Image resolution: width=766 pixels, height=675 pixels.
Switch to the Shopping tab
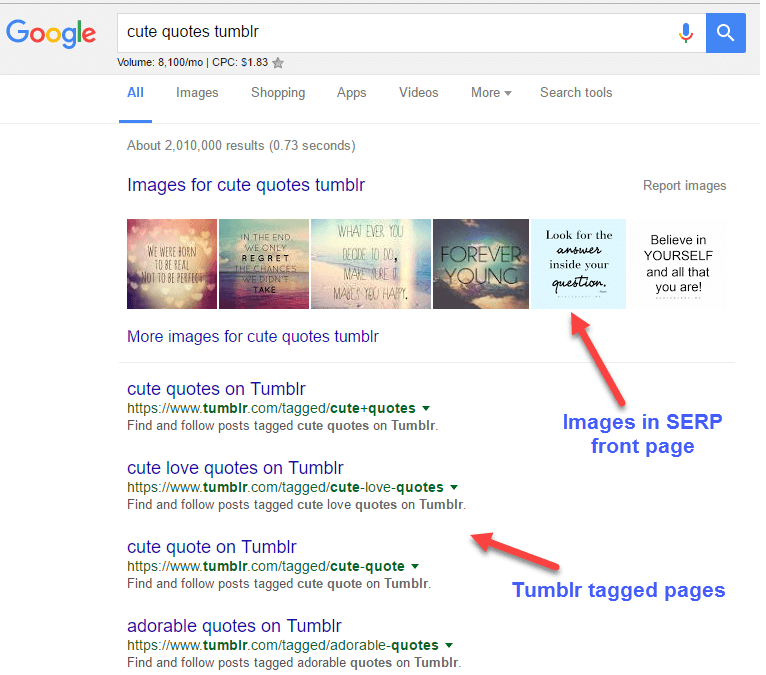[278, 93]
